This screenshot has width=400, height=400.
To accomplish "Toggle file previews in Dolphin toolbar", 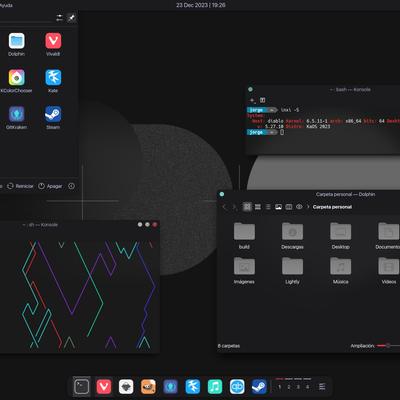I will click(278, 207).
